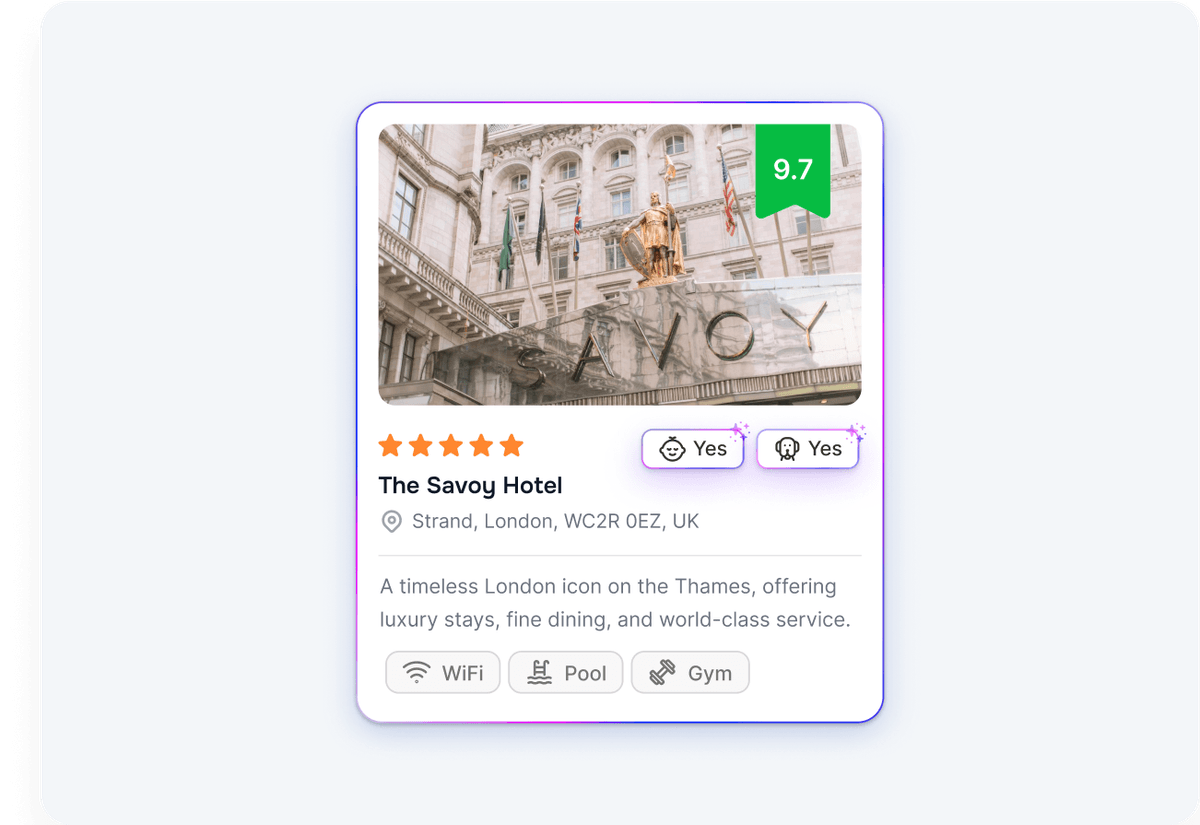Select the first orange rating star
This screenshot has height=825, width=1200.
[x=391, y=446]
